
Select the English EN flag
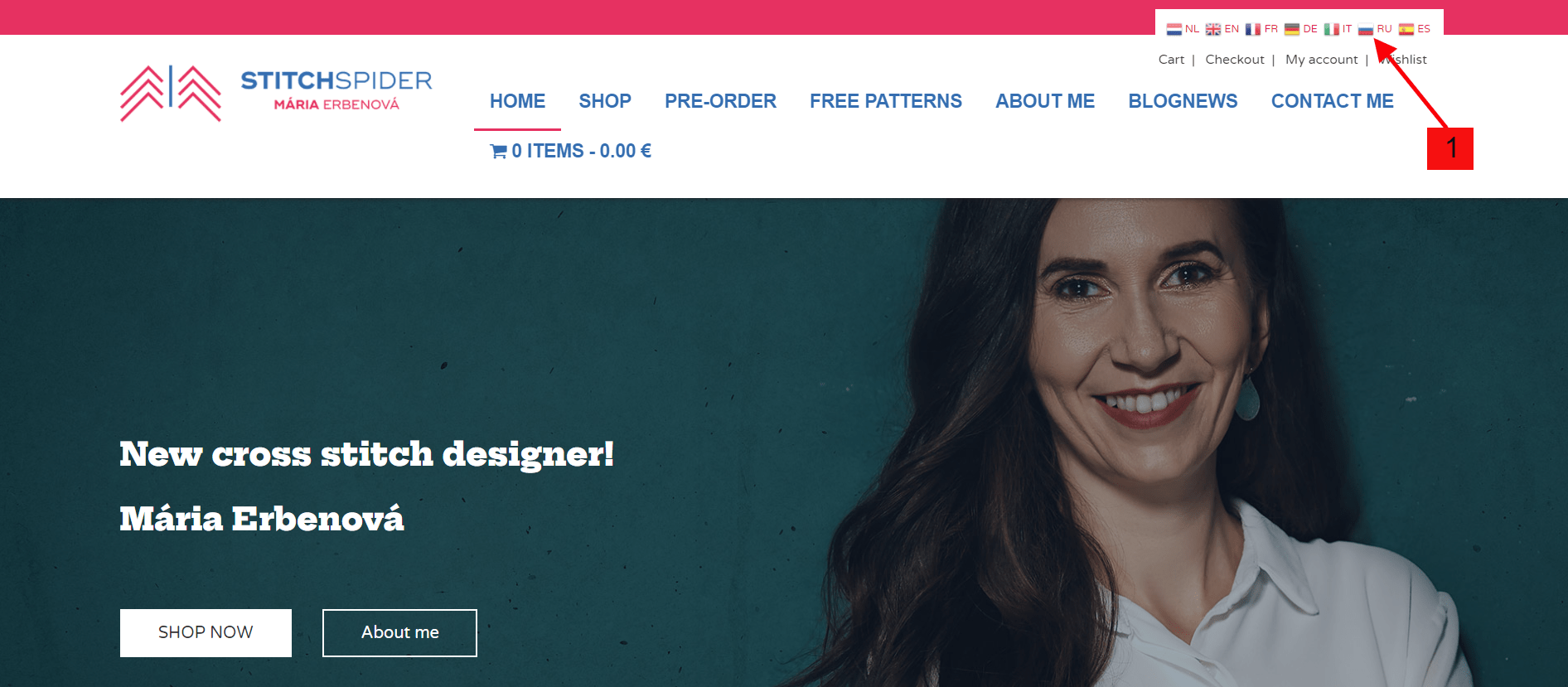[x=1213, y=29]
